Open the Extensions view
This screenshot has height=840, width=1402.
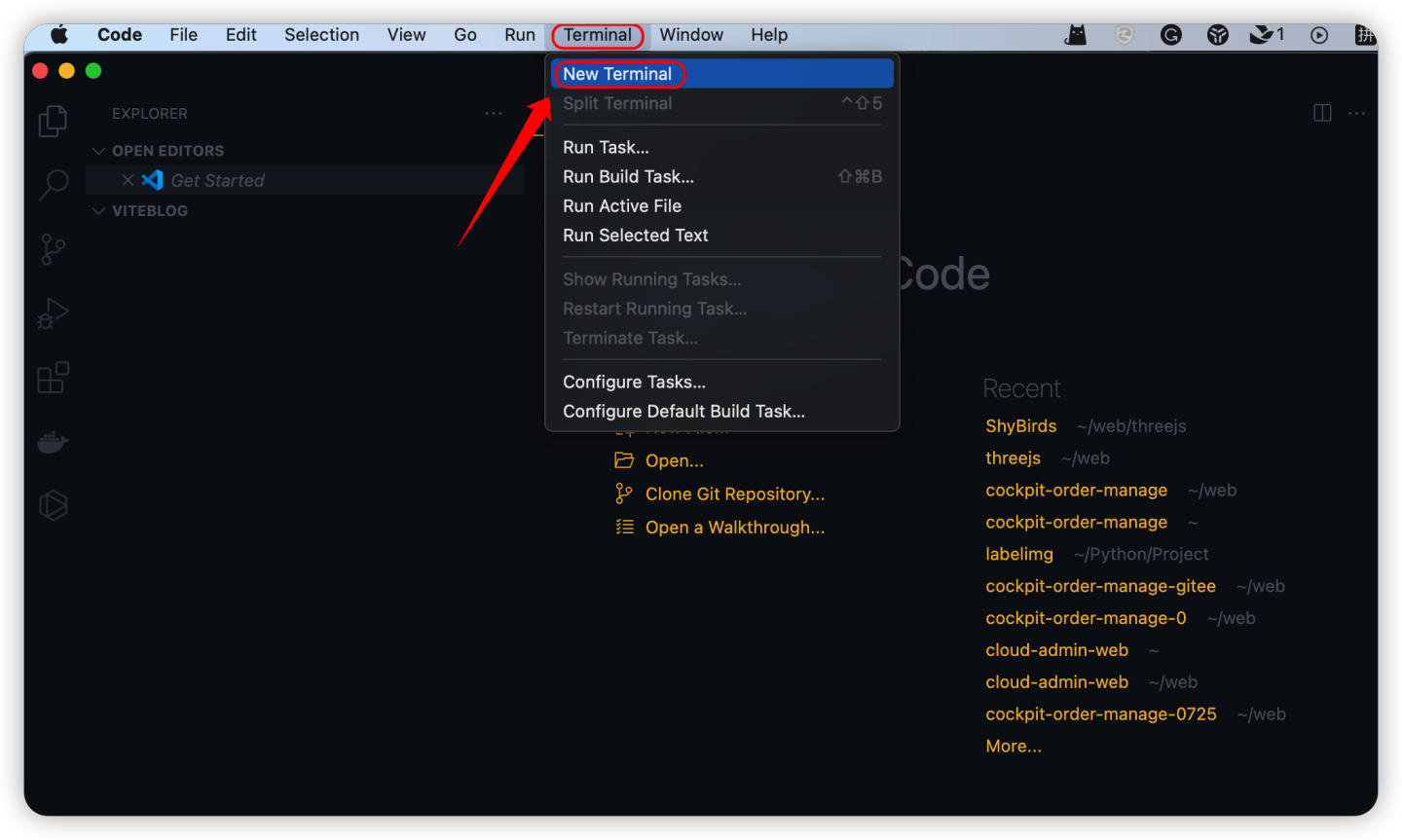(x=53, y=378)
